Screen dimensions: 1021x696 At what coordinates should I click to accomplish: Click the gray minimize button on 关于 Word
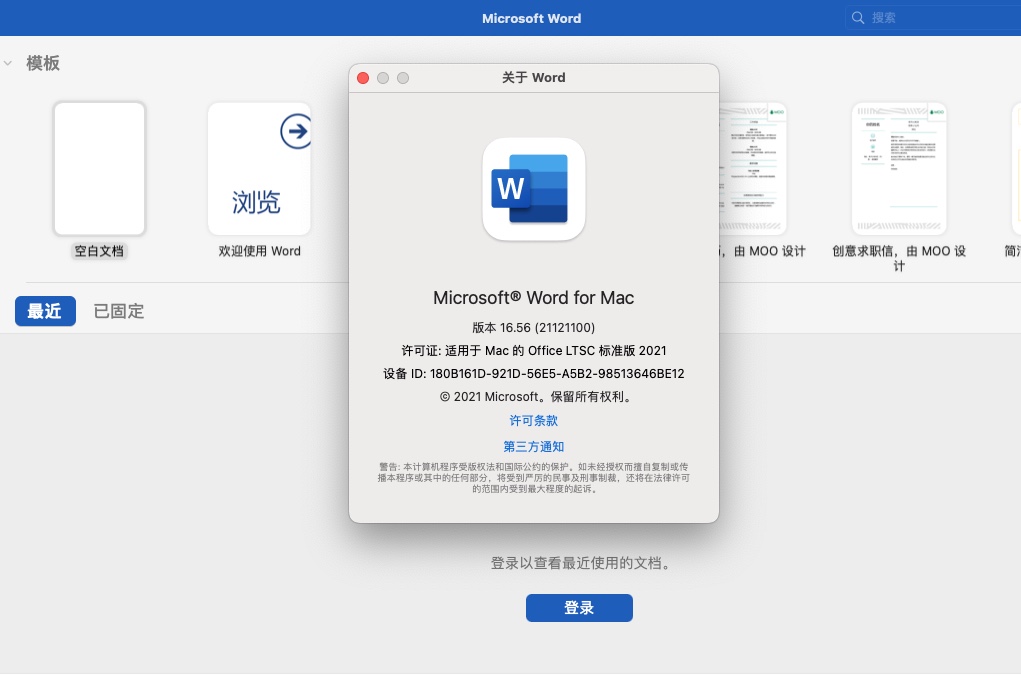click(x=383, y=78)
